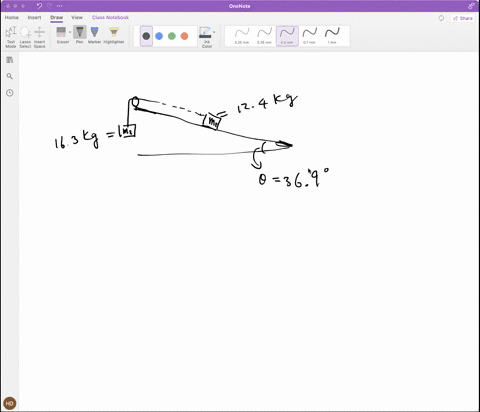Click the handwritten 12.4 kg label

(x=267, y=103)
